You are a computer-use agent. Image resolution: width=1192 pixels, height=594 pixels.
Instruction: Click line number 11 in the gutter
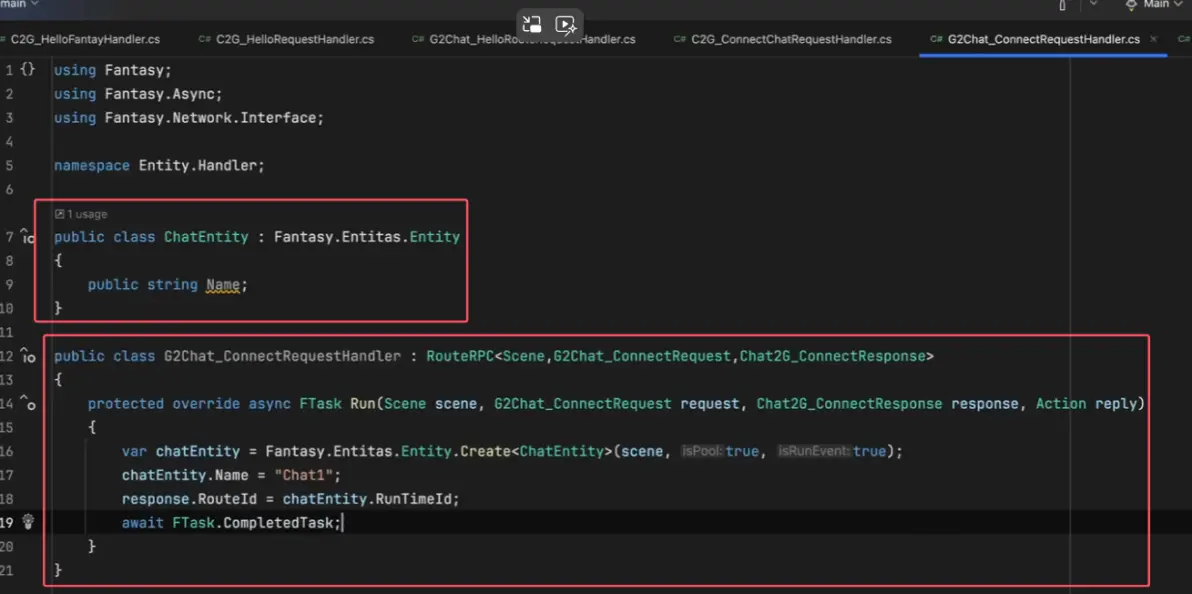coord(7,332)
